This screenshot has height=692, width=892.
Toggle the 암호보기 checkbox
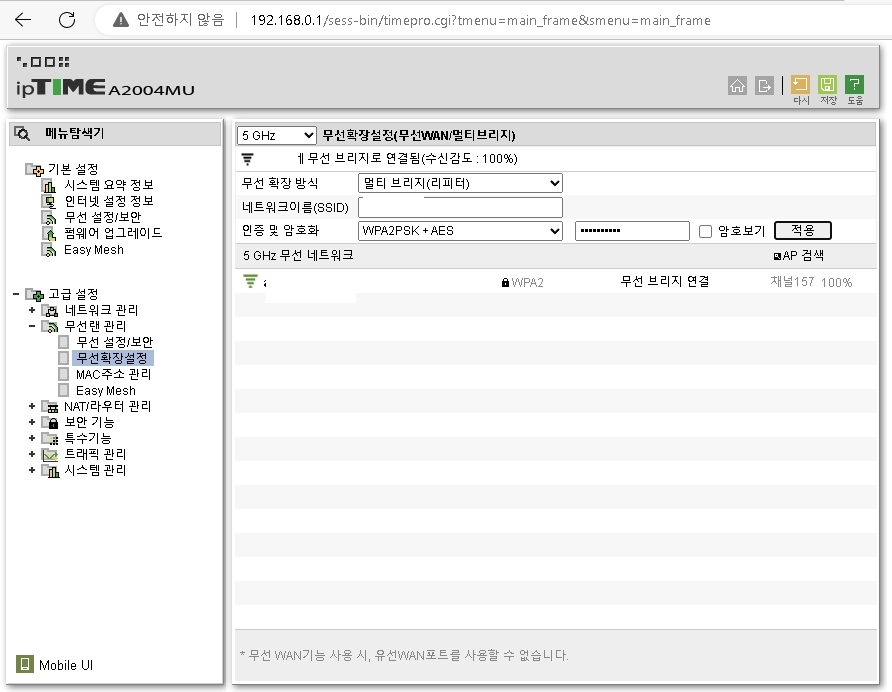705,231
